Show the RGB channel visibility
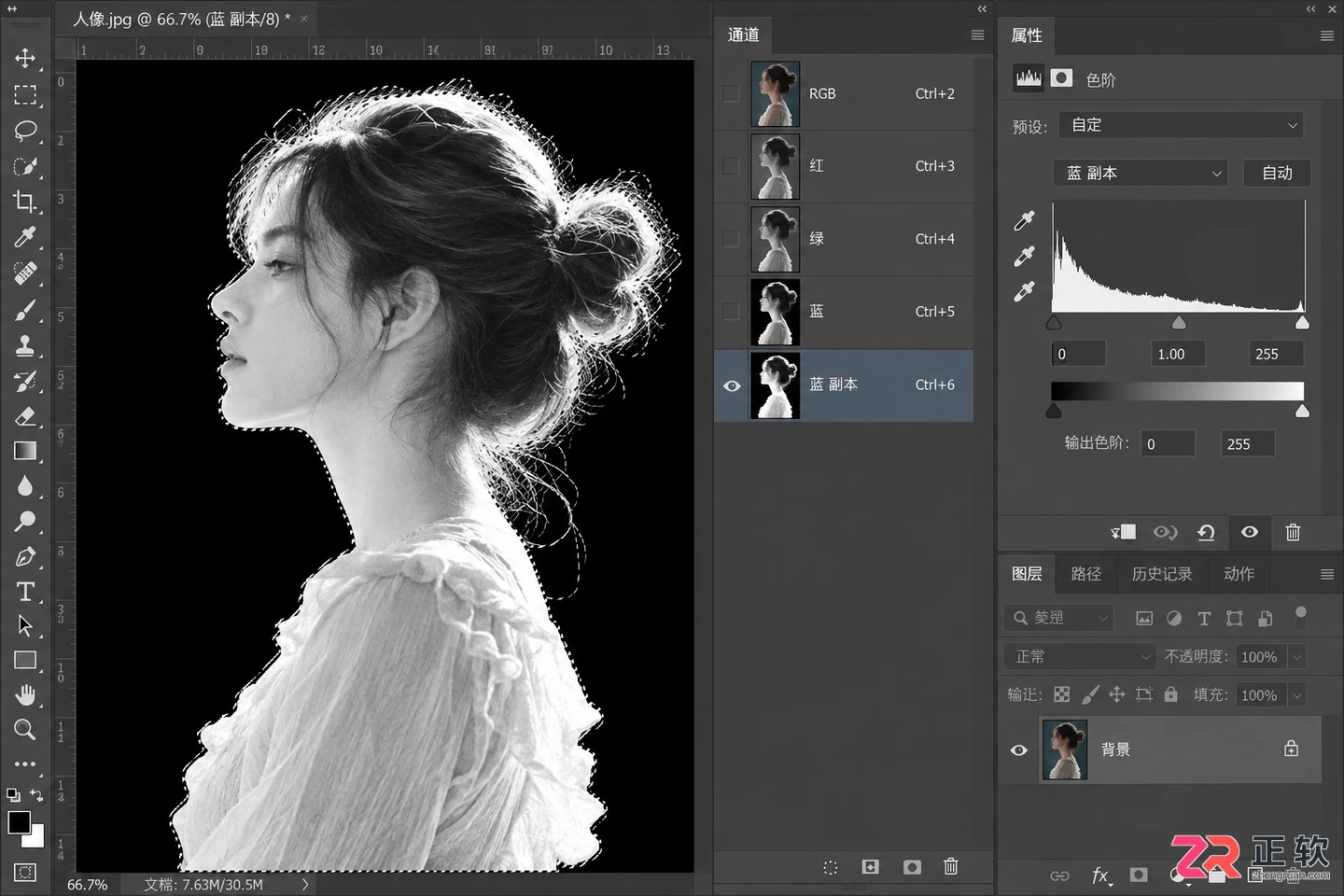The width and height of the screenshot is (1344, 896). click(732, 93)
